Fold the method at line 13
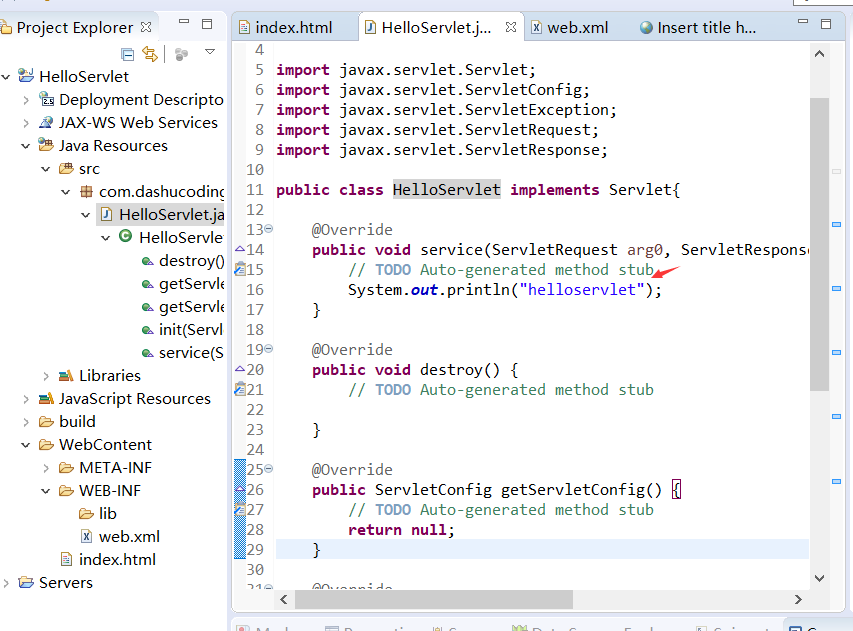This screenshot has height=631, width=853. pos(269,229)
